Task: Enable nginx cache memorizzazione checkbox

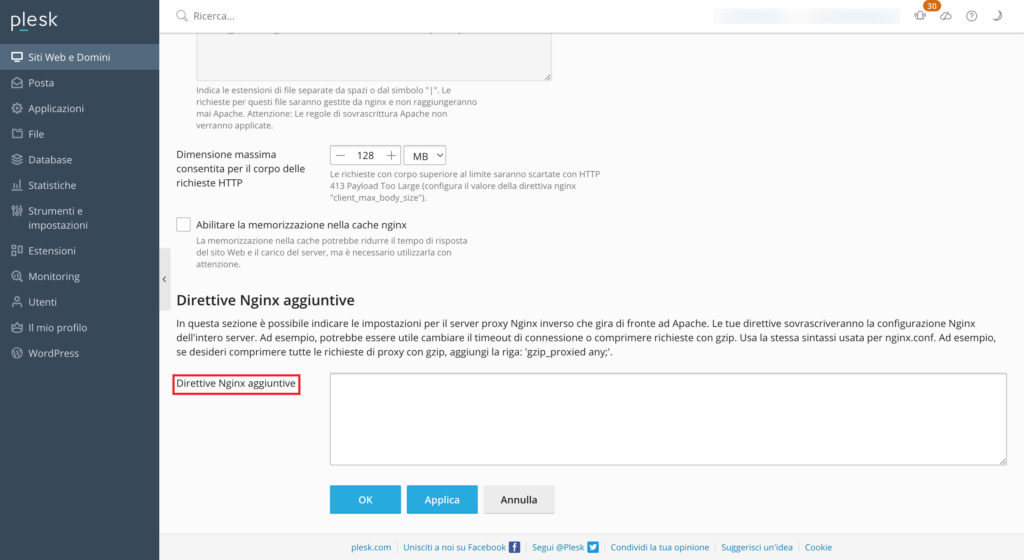Action: 184,225
